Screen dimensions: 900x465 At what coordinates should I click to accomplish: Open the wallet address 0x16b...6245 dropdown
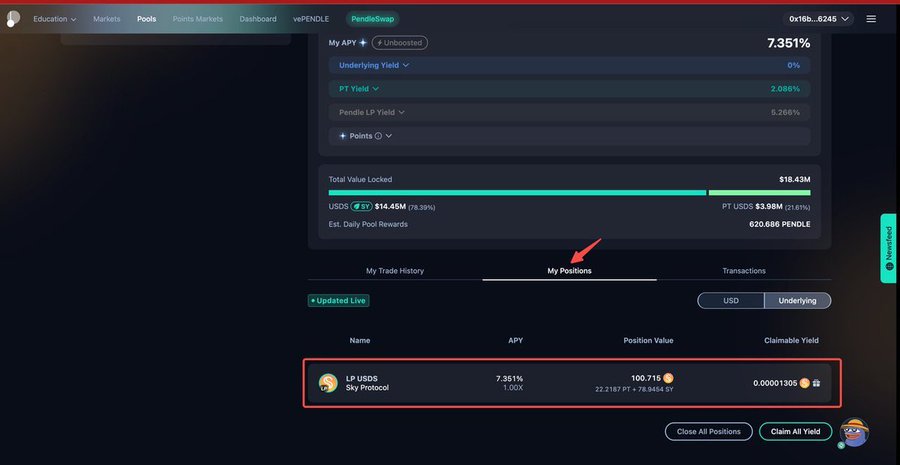click(x=819, y=18)
